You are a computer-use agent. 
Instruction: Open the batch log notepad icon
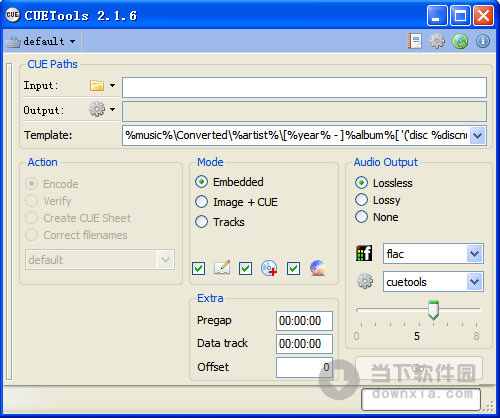click(x=414, y=41)
